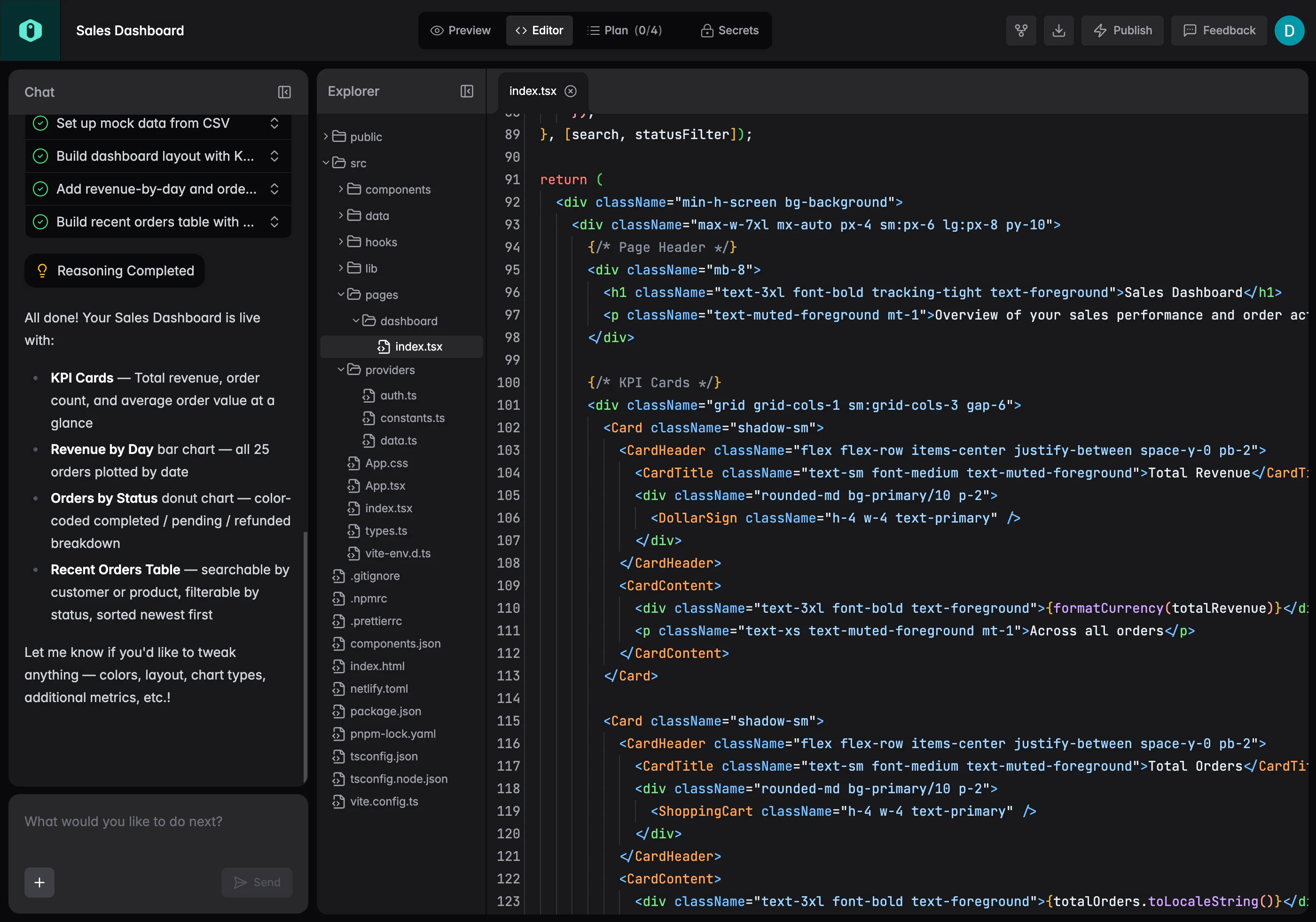Open the user avatar menu labeled D

tap(1289, 31)
